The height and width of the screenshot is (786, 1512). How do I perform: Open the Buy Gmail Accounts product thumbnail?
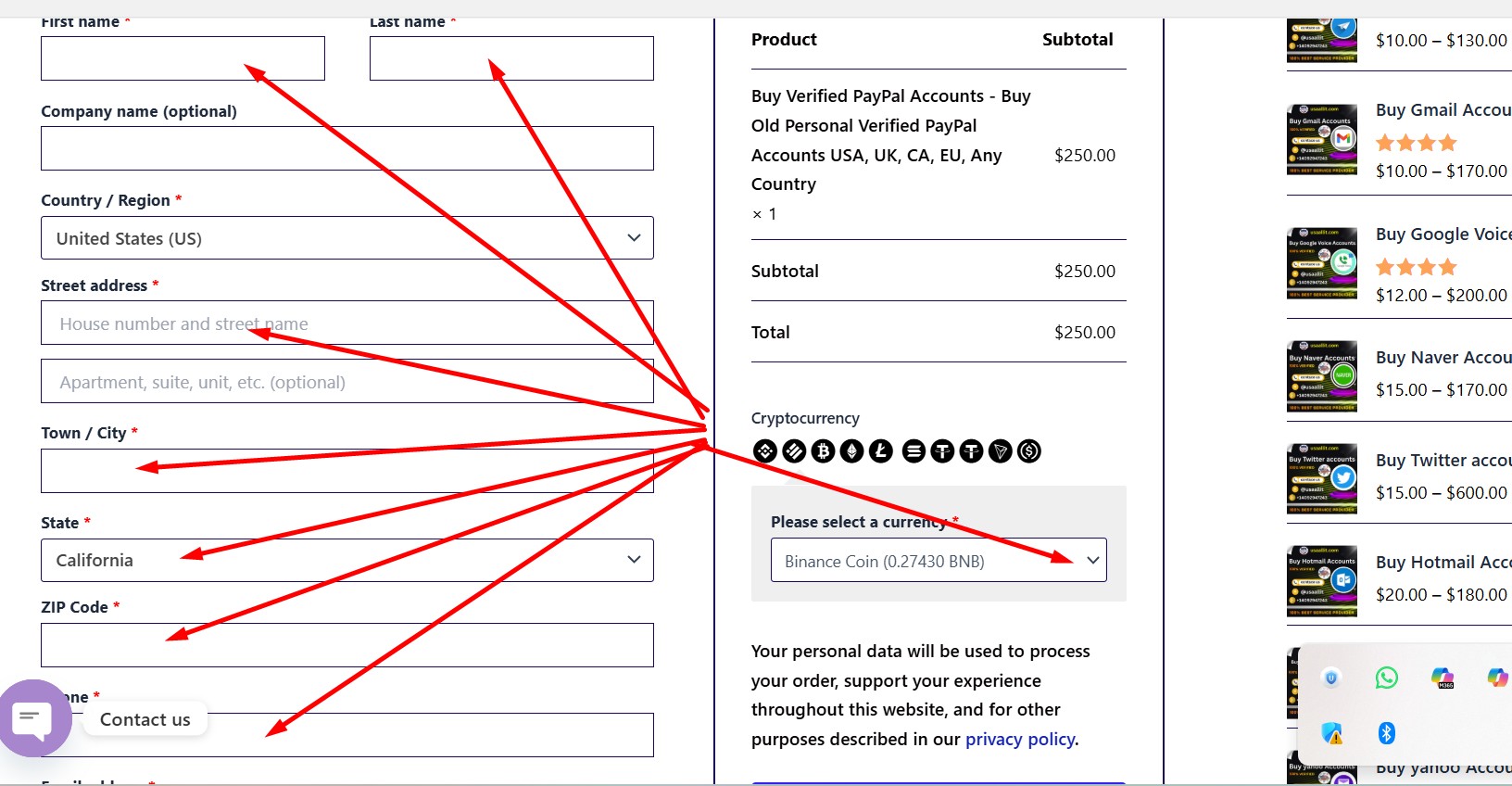[1321, 140]
